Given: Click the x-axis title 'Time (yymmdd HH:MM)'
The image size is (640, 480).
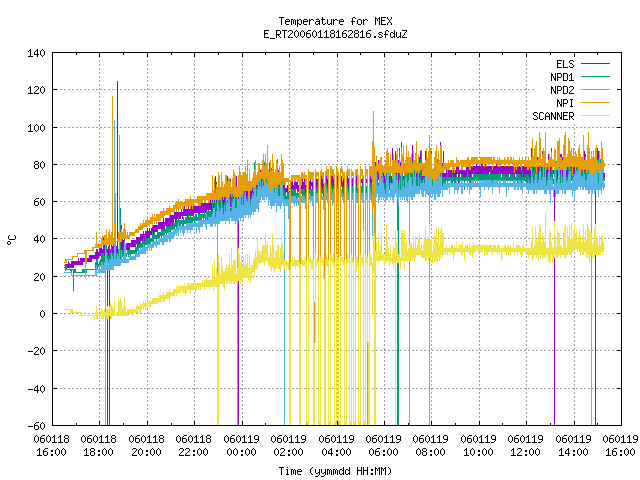Looking at the screenshot, I should pos(335,471).
